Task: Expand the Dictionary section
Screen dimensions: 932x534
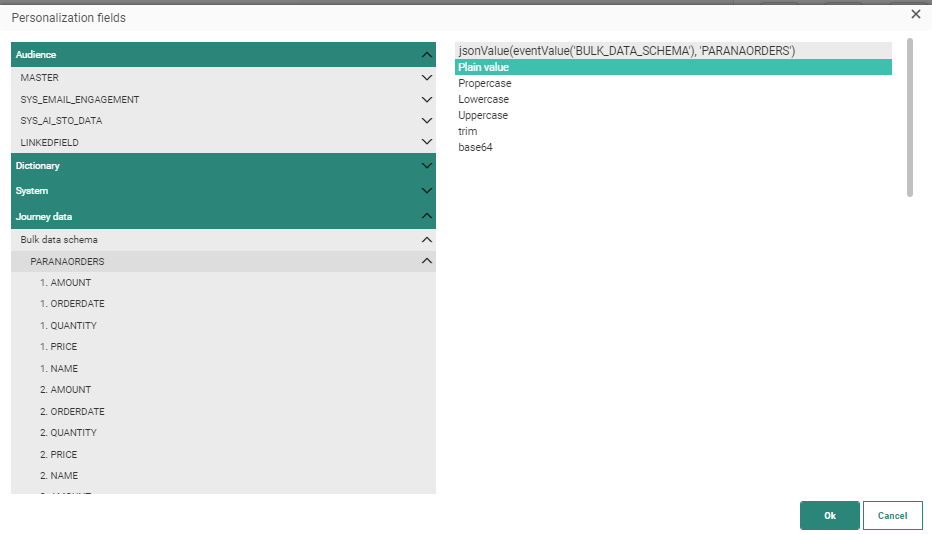Action: 427,166
